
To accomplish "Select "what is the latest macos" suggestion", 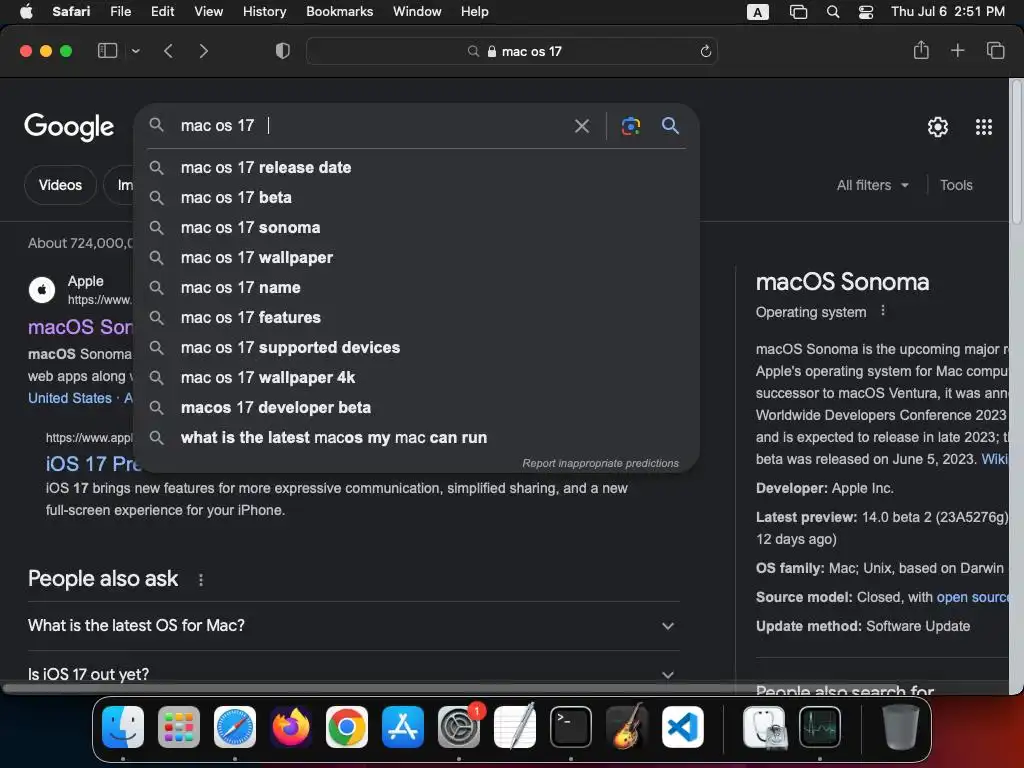I will coord(416,438).
